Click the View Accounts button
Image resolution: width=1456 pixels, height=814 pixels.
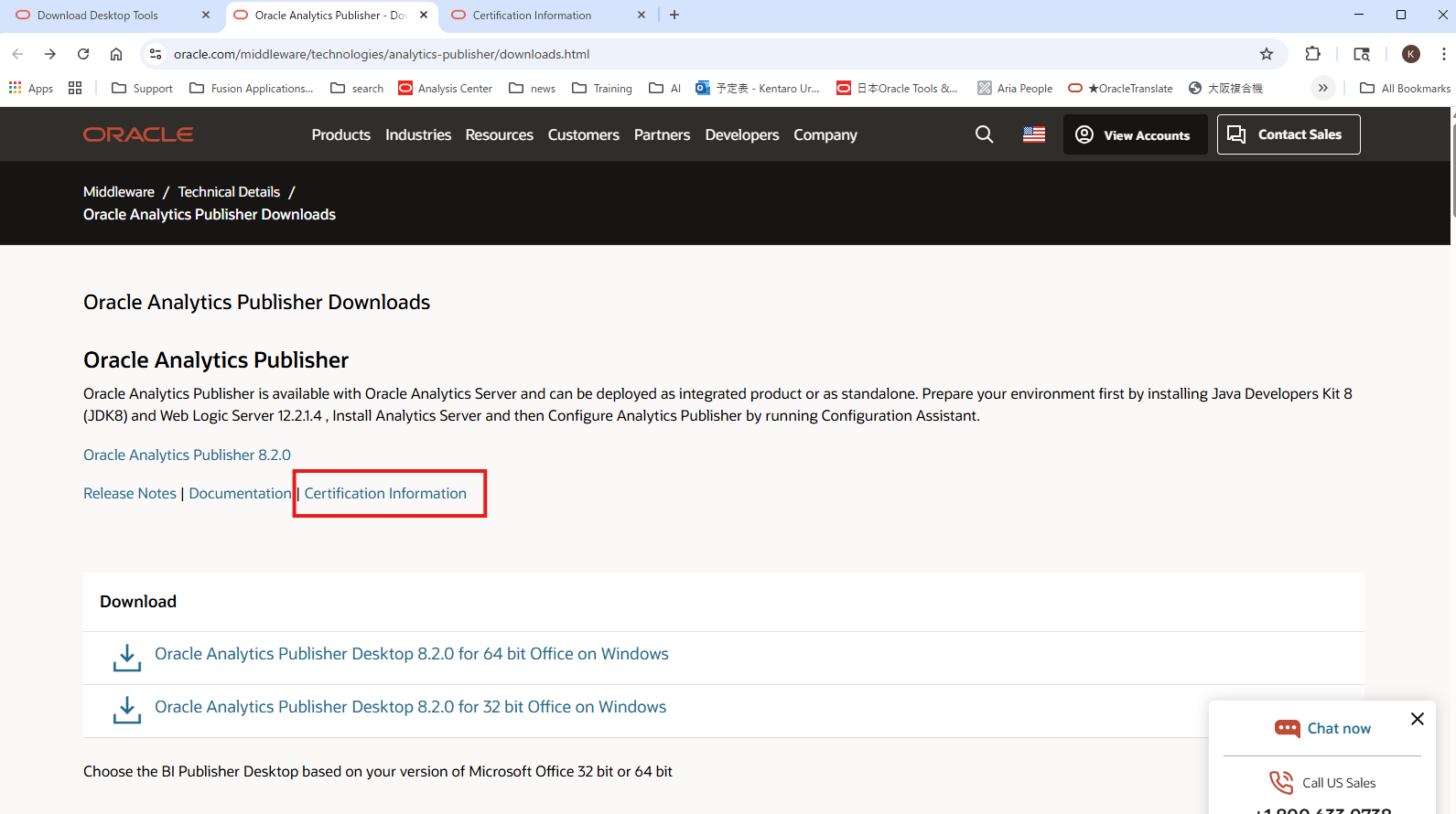click(x=1135, y=134)
